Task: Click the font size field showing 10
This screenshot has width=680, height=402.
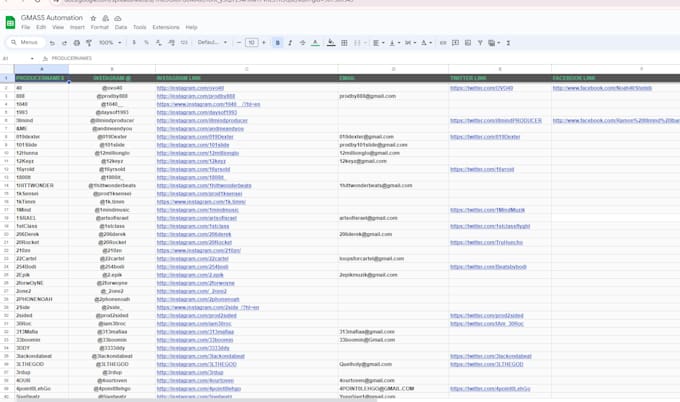Action: click(x=252, y=42)
